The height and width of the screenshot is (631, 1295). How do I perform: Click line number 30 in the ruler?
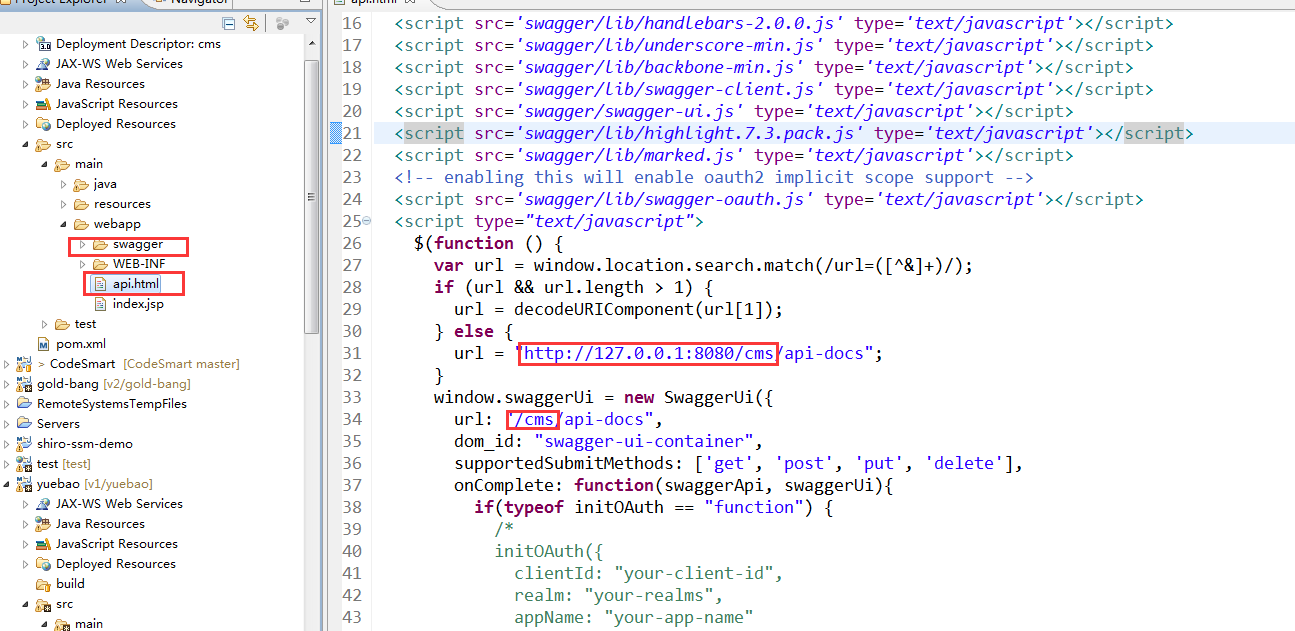click(352, 331)
